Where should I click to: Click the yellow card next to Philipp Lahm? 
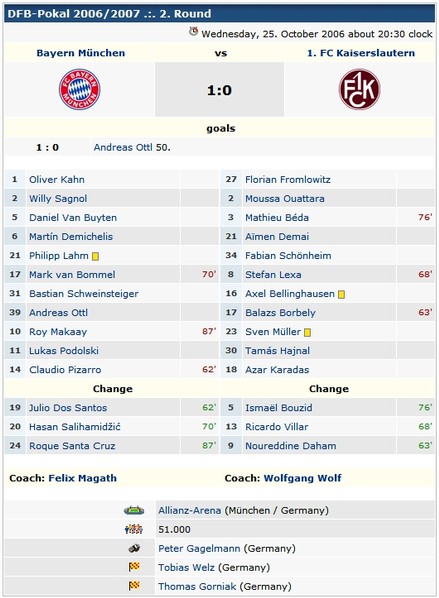tap(95, 256)
